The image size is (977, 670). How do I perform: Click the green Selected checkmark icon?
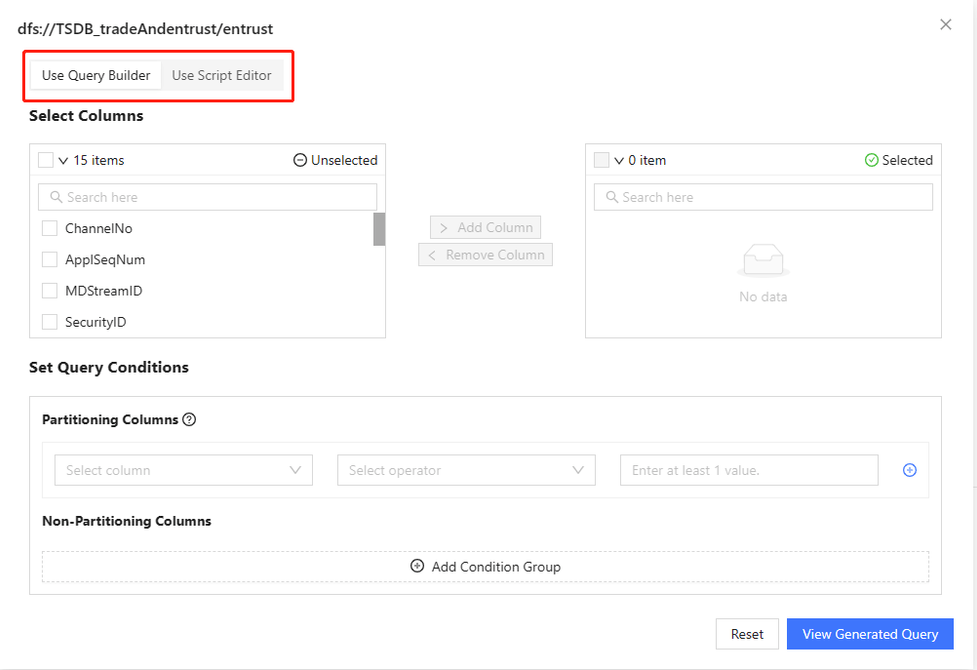tap(871, 160)
